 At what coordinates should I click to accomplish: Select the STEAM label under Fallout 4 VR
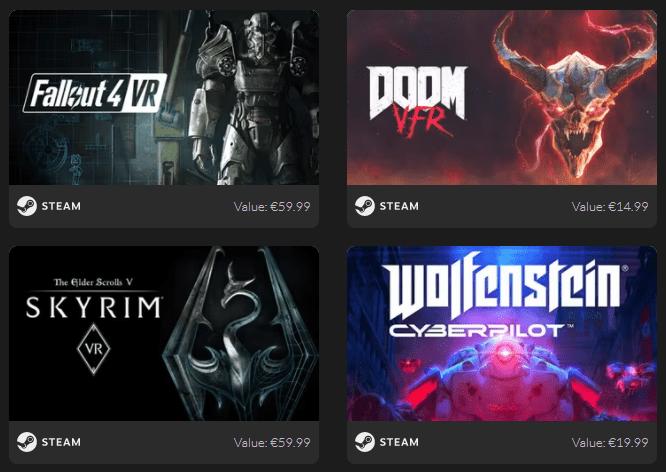point(61,206)
